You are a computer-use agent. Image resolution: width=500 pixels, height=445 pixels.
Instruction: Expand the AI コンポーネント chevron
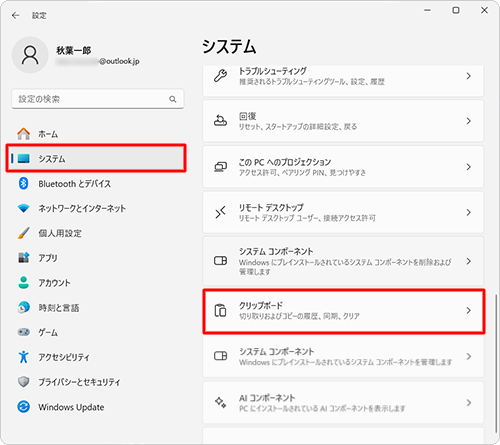[x=468, y=402]
